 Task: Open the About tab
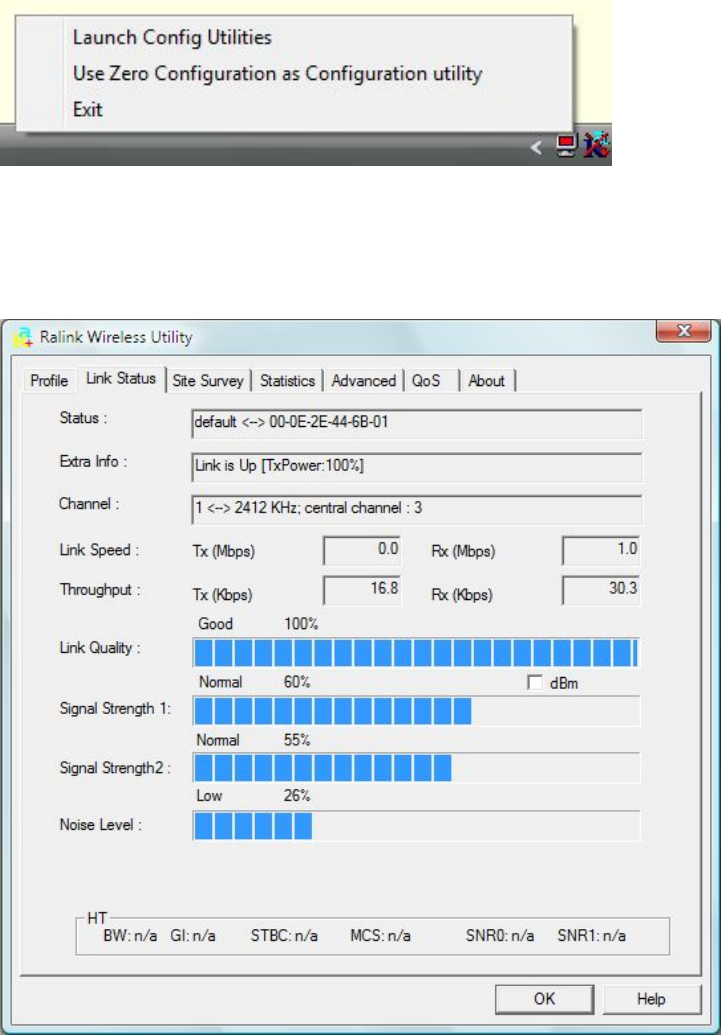point(487,381)
